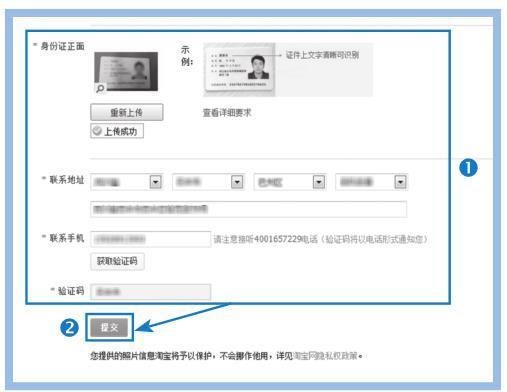Focus the 验证码 verification code field
The width and height of the screenshot is (507, 392).
tap(151, 292)
